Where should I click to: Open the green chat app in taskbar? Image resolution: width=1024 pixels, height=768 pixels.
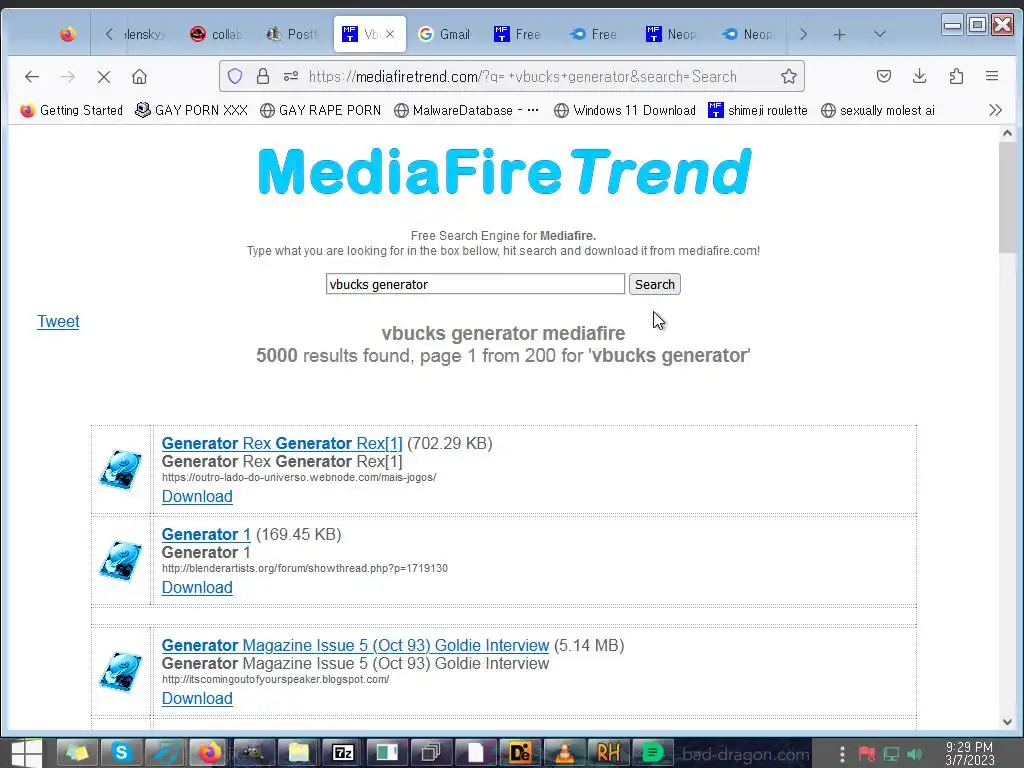652,753
